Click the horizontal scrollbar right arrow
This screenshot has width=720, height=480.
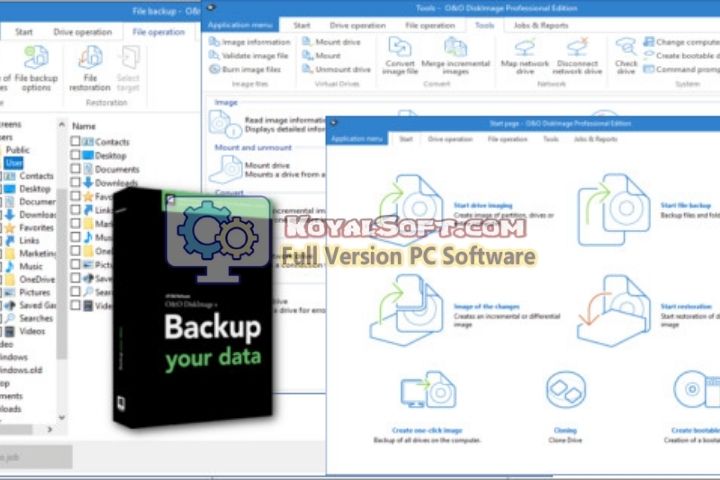(50, 429)
